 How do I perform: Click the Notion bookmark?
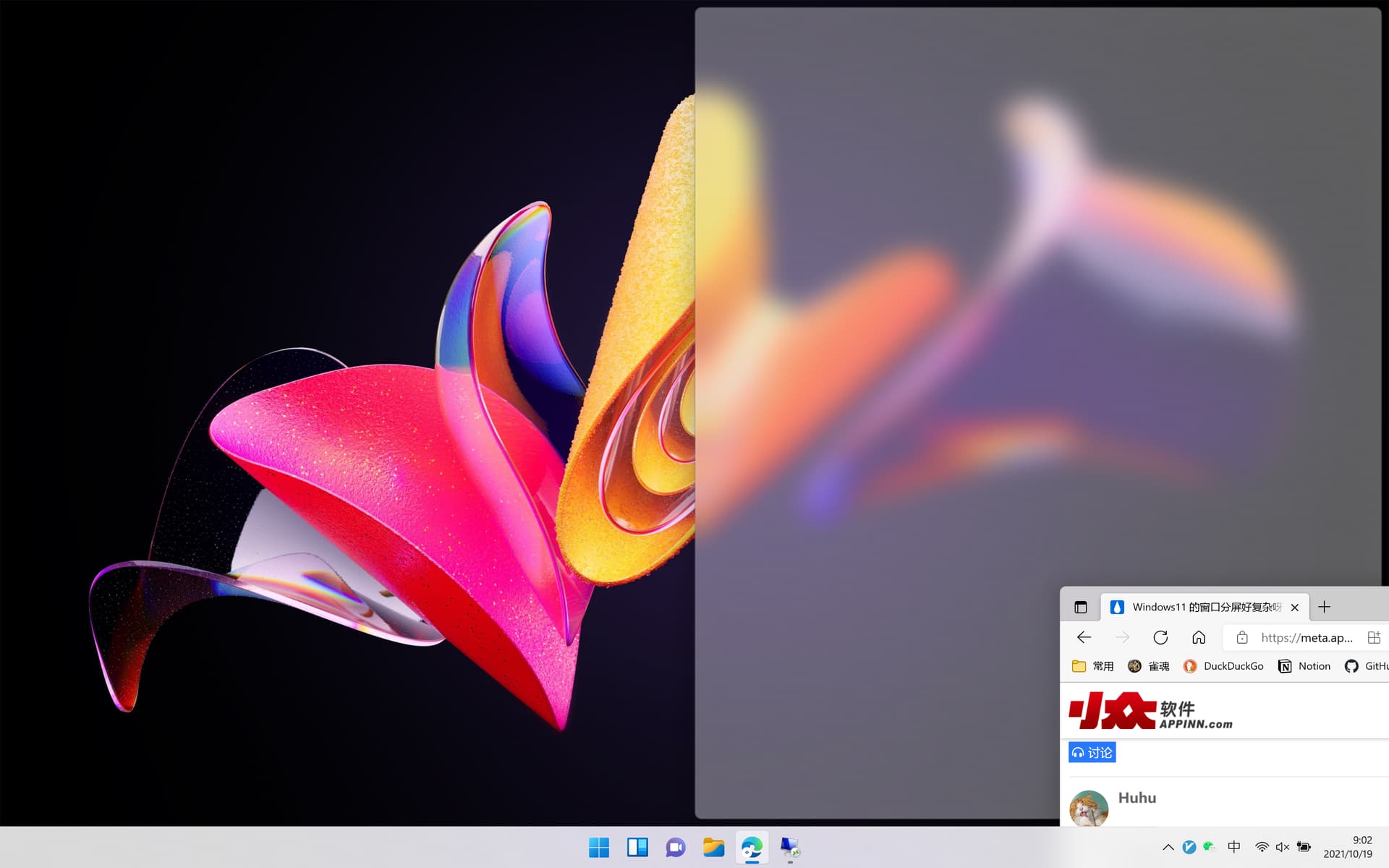(1304, 666)
